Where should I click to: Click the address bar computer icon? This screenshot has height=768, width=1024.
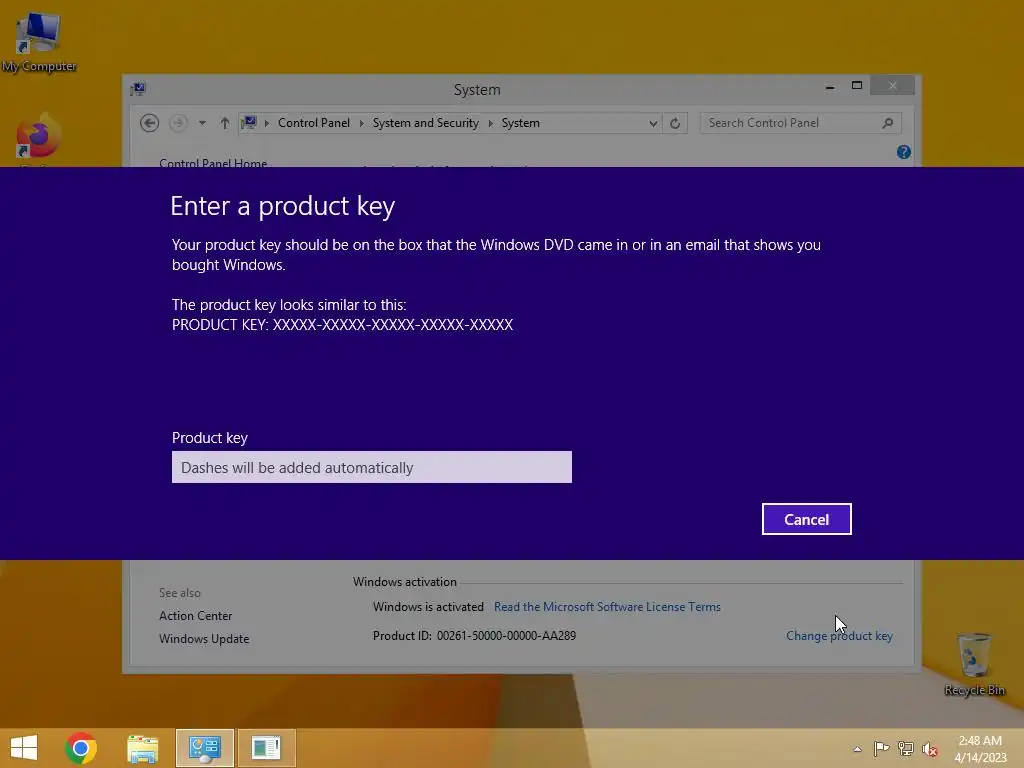coord(249,123)
